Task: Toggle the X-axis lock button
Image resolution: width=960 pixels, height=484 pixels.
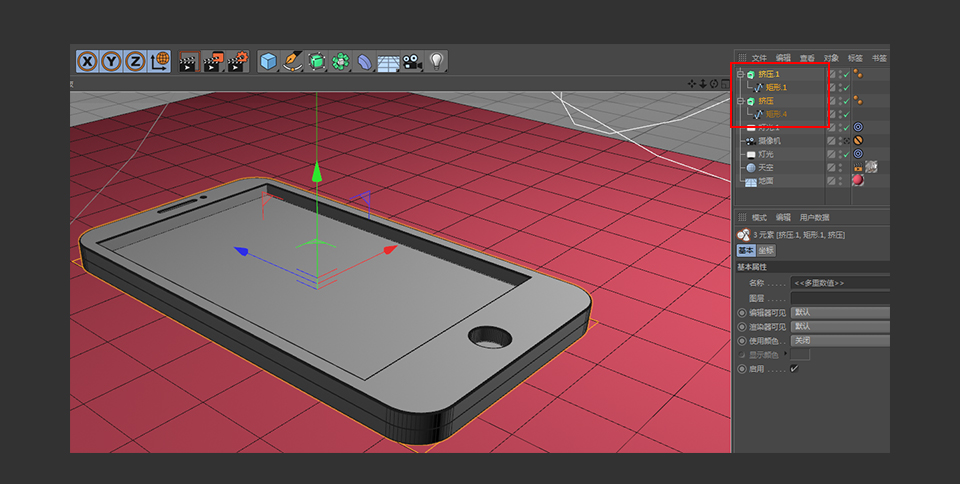Action: pyautogui.click(x=88, y=62)
